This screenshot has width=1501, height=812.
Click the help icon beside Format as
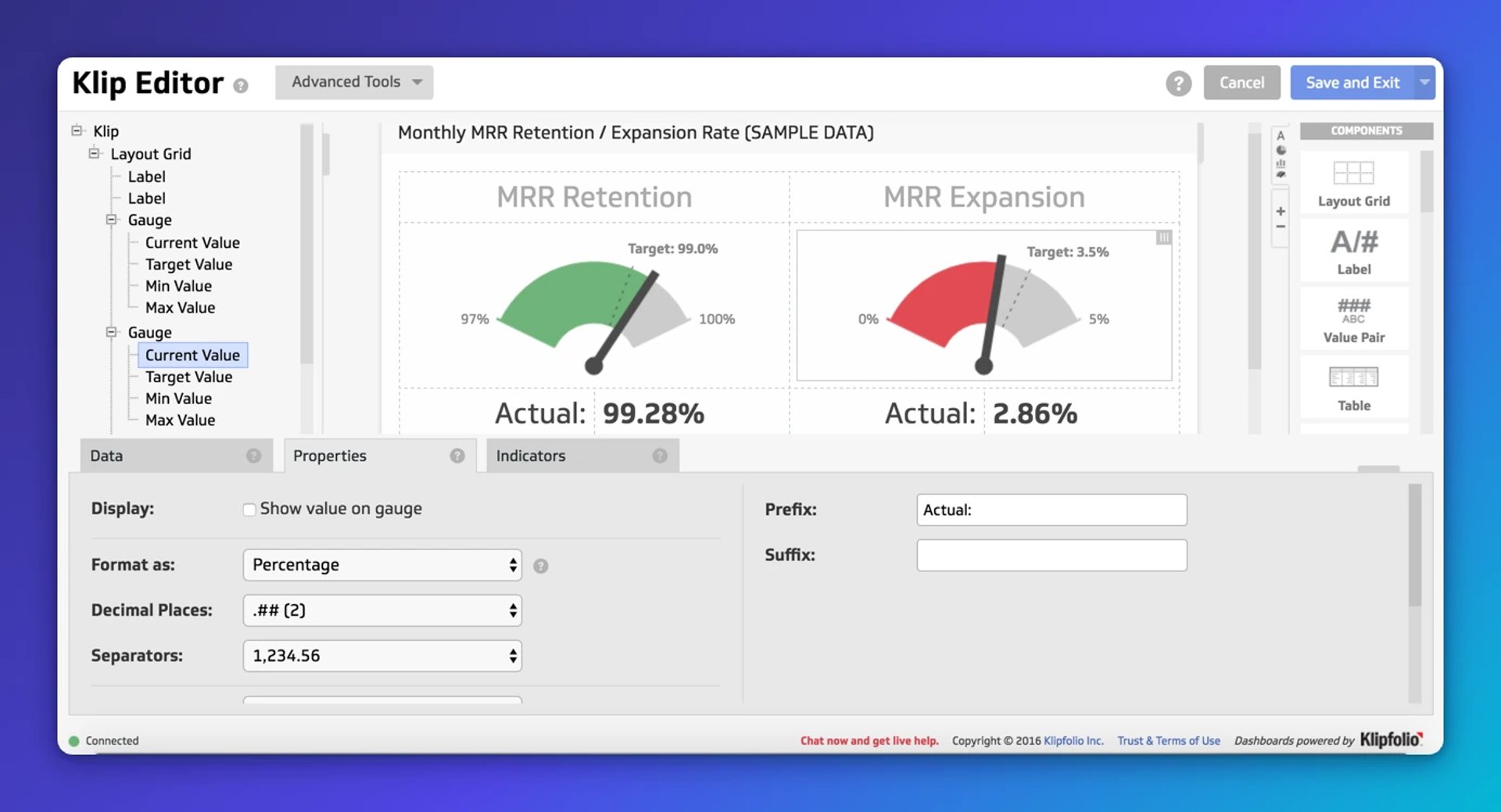pos(541,566)
